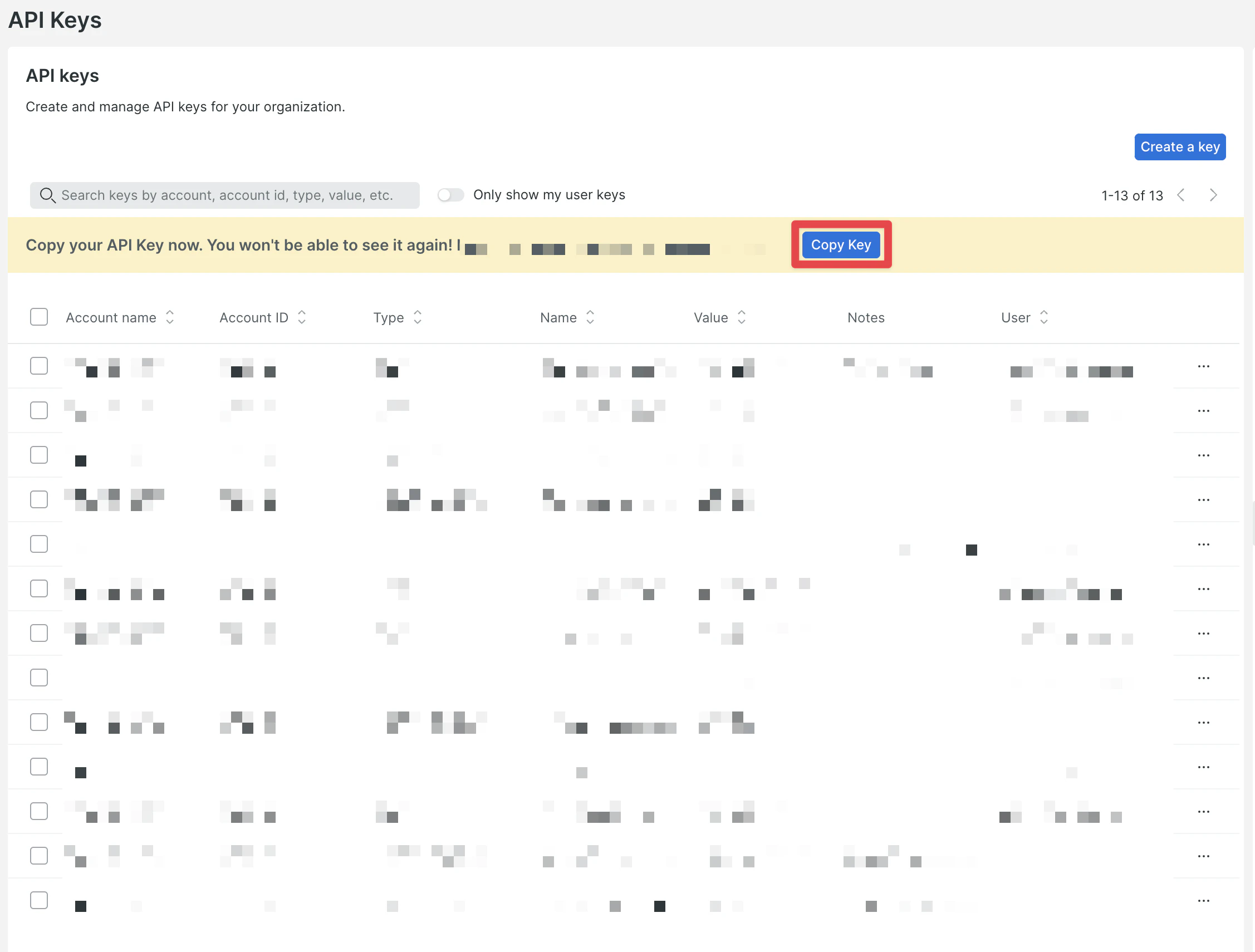Click the Value column header label
This screenshot has height=952, width=1255.
pyautogui.click(x=711, y=318)
